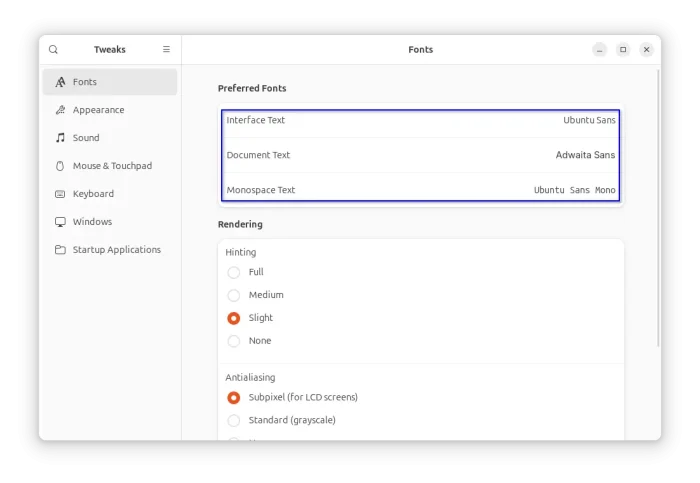Open the Fonts page label in sidebar

85,82
